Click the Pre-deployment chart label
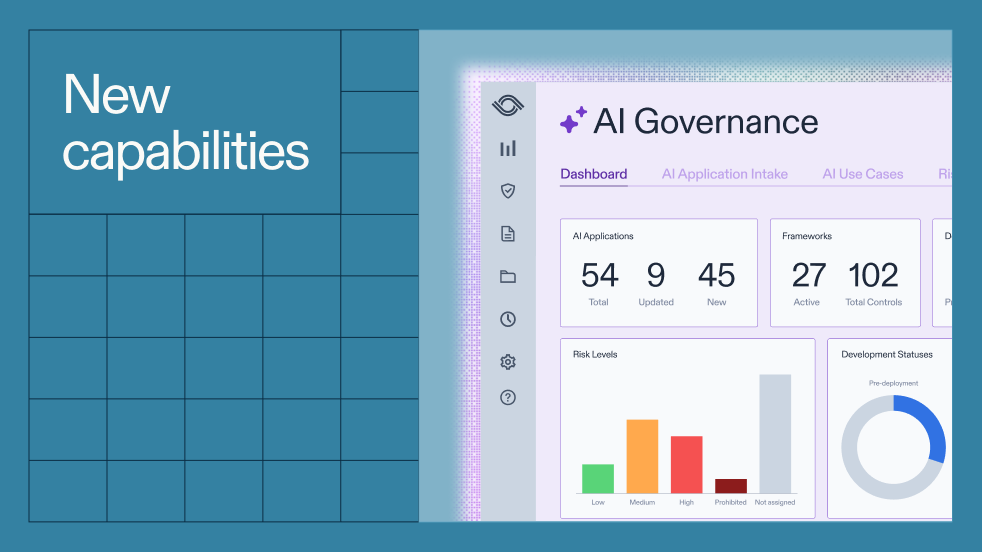Screen dimensions: 982x552 point(893,383)
